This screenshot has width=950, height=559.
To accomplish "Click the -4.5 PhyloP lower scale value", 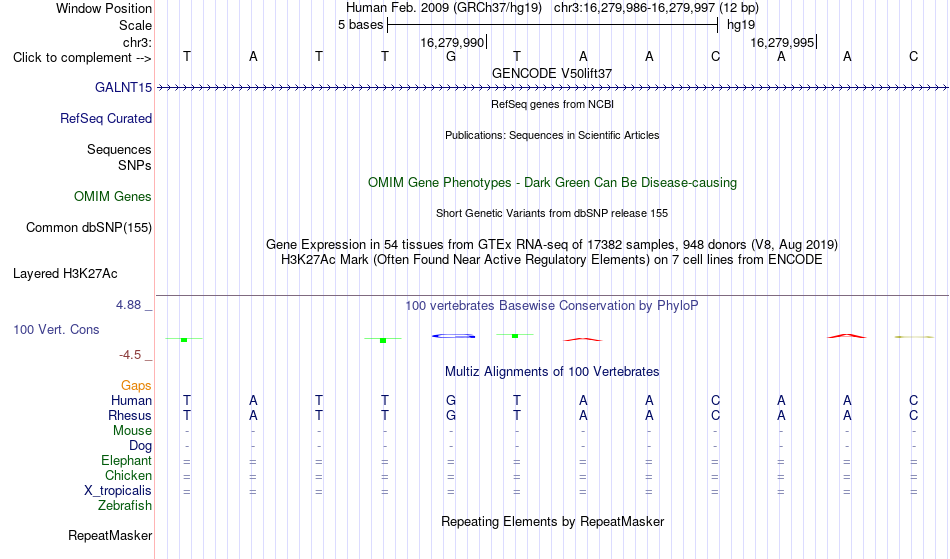I will (x=130, y=355).
